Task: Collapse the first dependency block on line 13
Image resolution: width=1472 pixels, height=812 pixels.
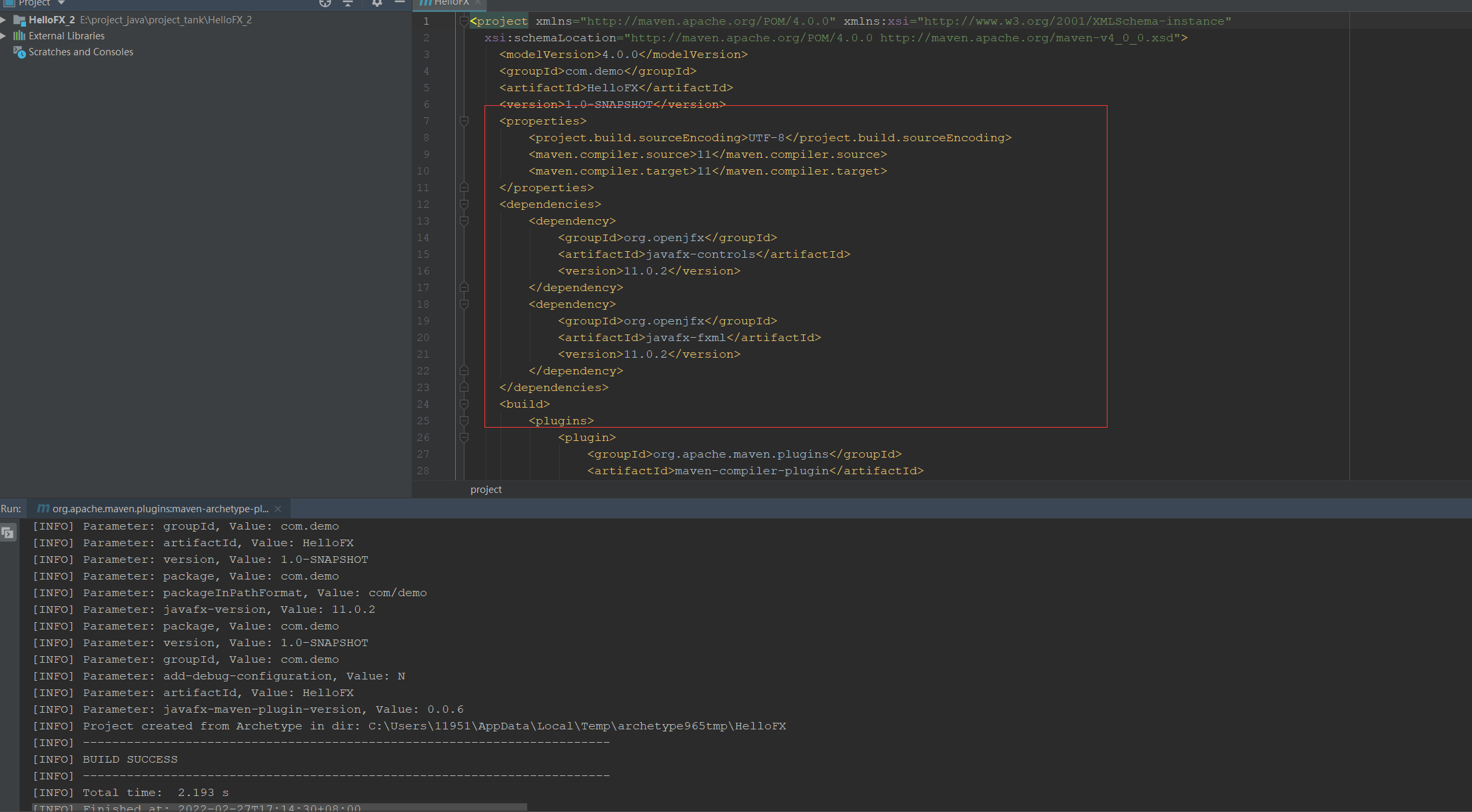Action: click(464, 221)
